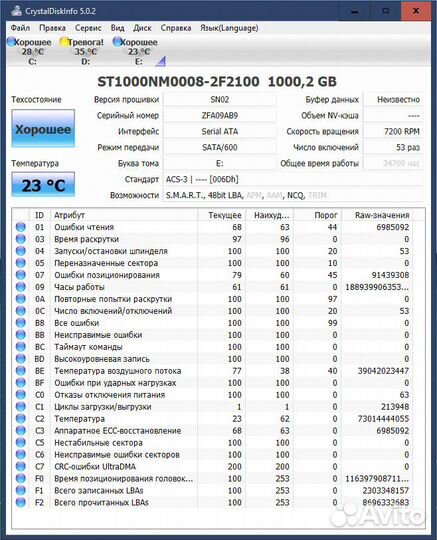This screenshot has width=437, height=540.
Task: Open the Правка menu
Action: click(52, 28)
